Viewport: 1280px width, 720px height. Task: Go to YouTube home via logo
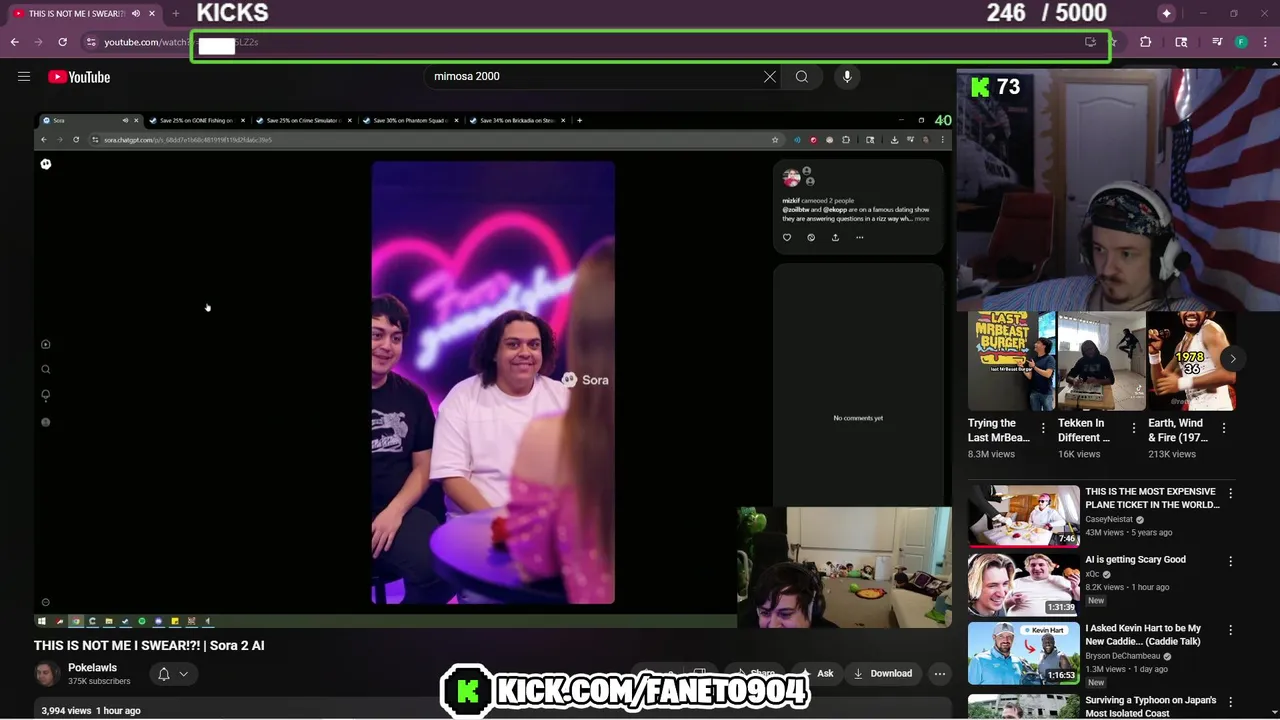tap(79, 77)
